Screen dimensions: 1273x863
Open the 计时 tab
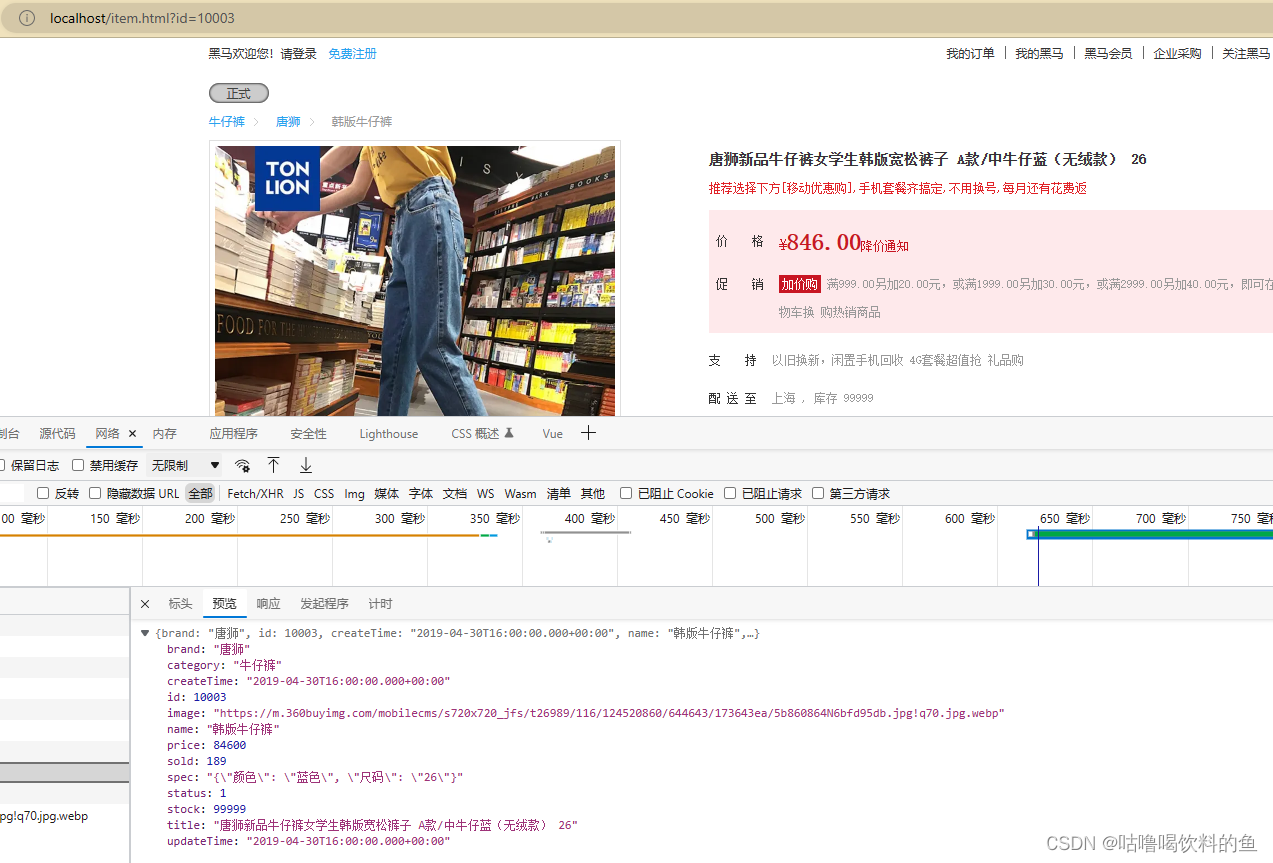(x=381, y=604)
